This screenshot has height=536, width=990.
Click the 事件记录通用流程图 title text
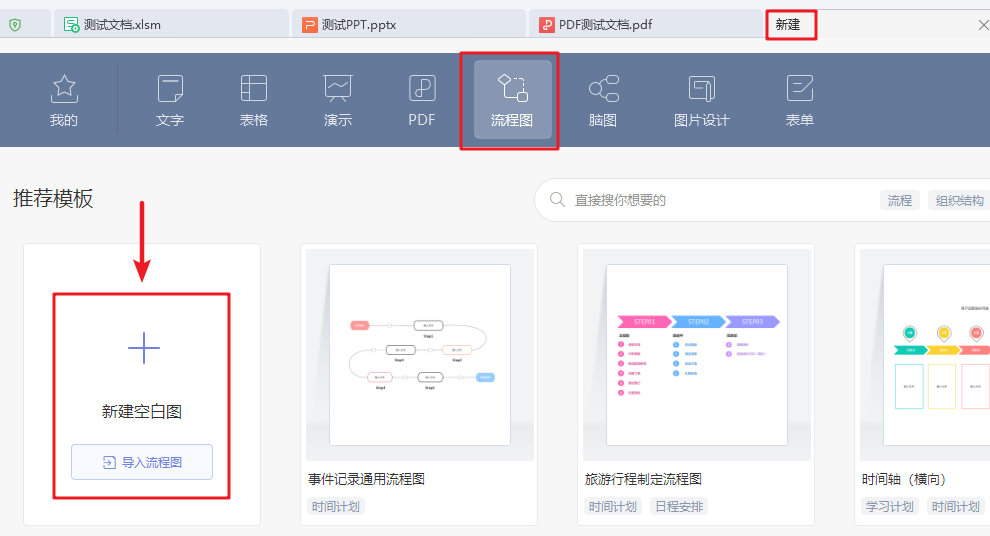pyautogui.click(x=366, y=479)
